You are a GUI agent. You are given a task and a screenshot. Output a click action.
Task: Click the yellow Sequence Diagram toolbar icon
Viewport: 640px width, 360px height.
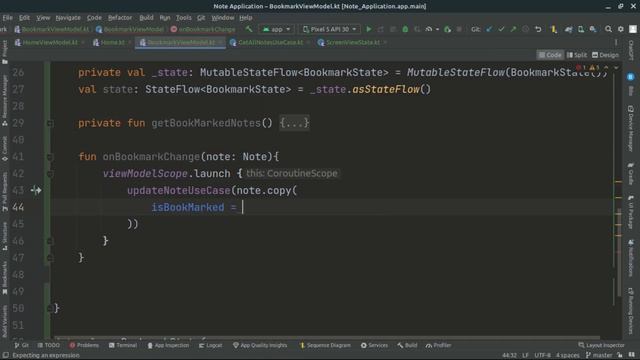coord(554,29)
